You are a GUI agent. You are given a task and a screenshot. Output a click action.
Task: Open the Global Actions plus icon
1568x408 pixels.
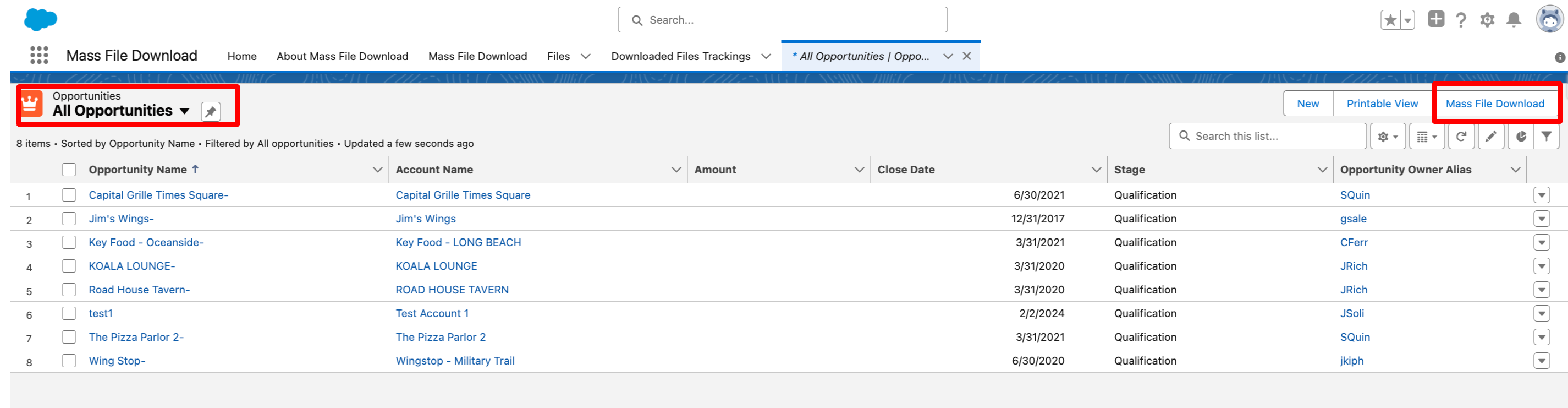point(1436,19)
